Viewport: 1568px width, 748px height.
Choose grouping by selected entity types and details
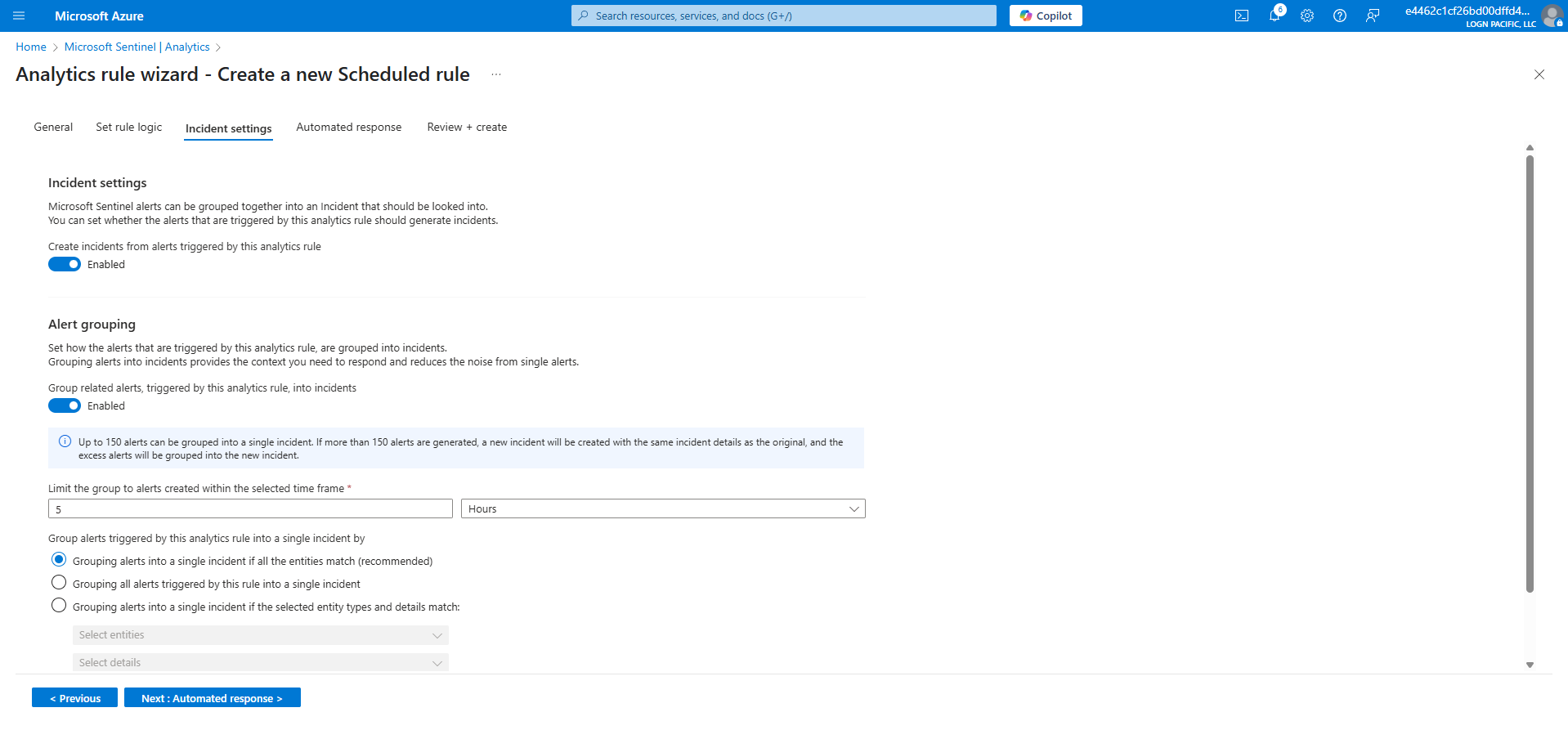pos(59,606)
